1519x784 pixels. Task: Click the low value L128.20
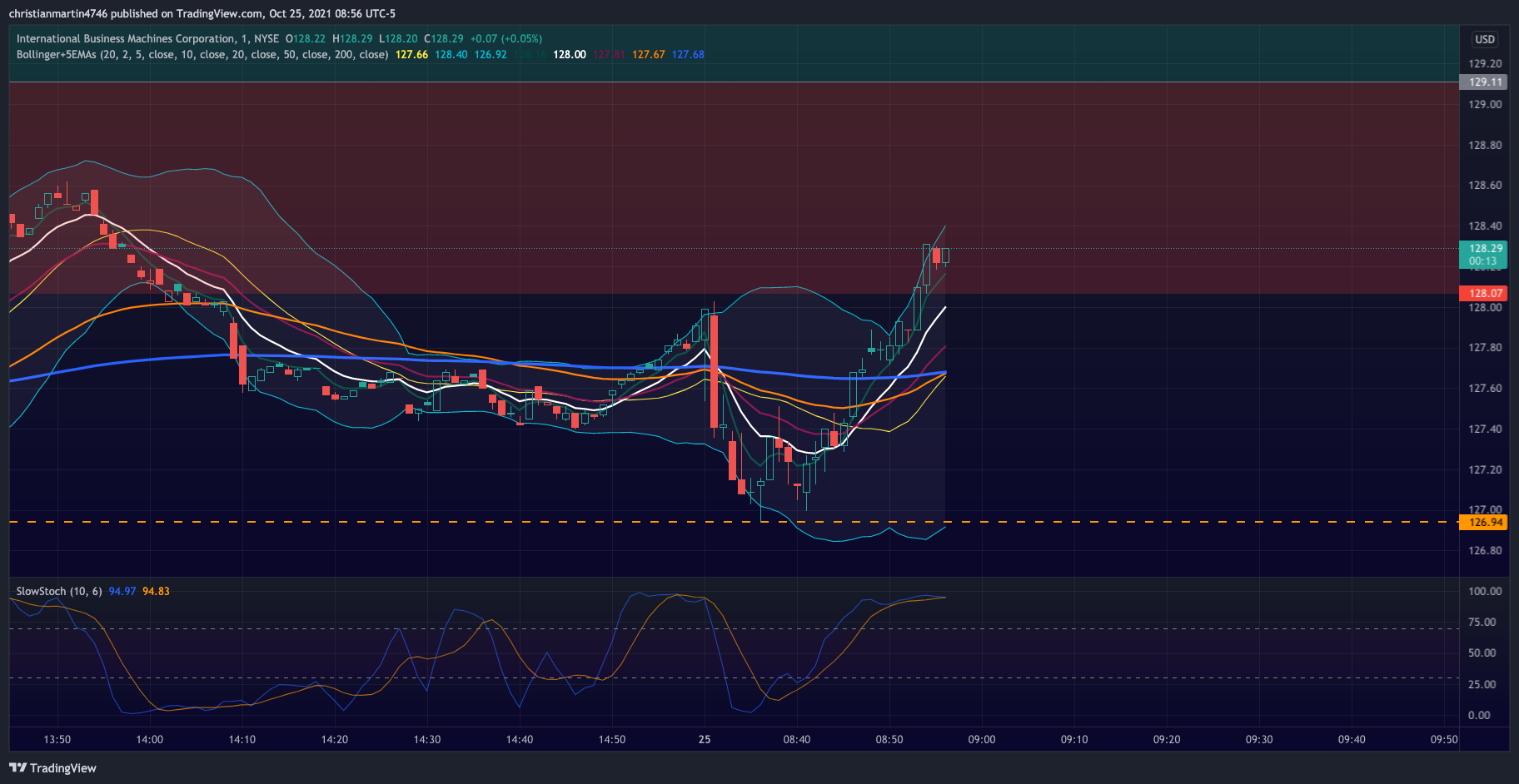pos(398,38)
